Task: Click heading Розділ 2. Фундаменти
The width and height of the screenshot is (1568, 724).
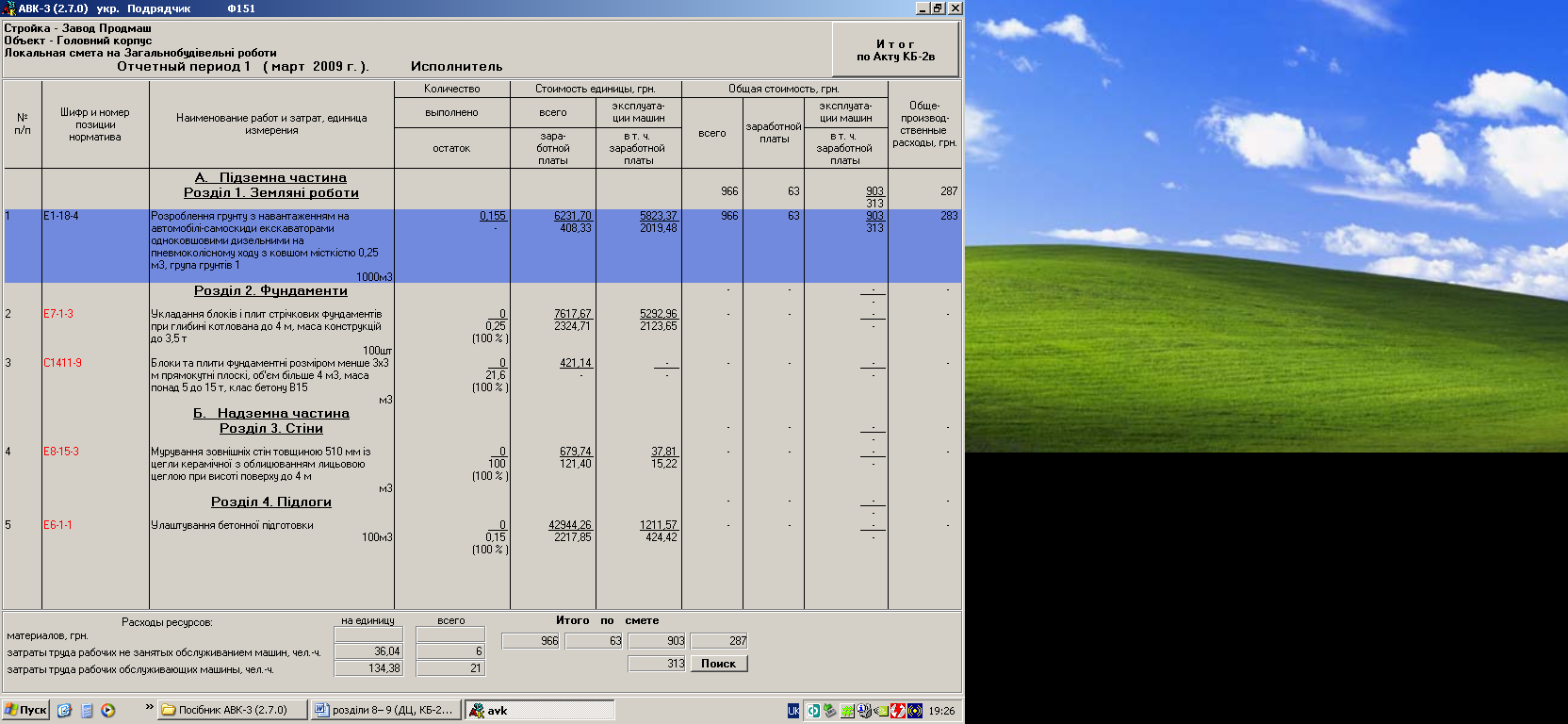Action: tap(271, 290)
